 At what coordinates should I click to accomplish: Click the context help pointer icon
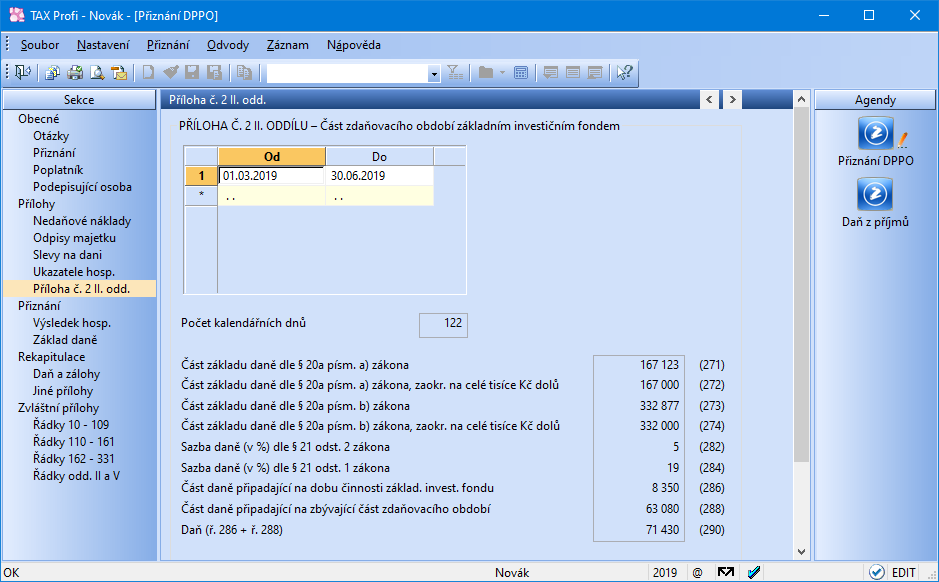pos(624,73)
